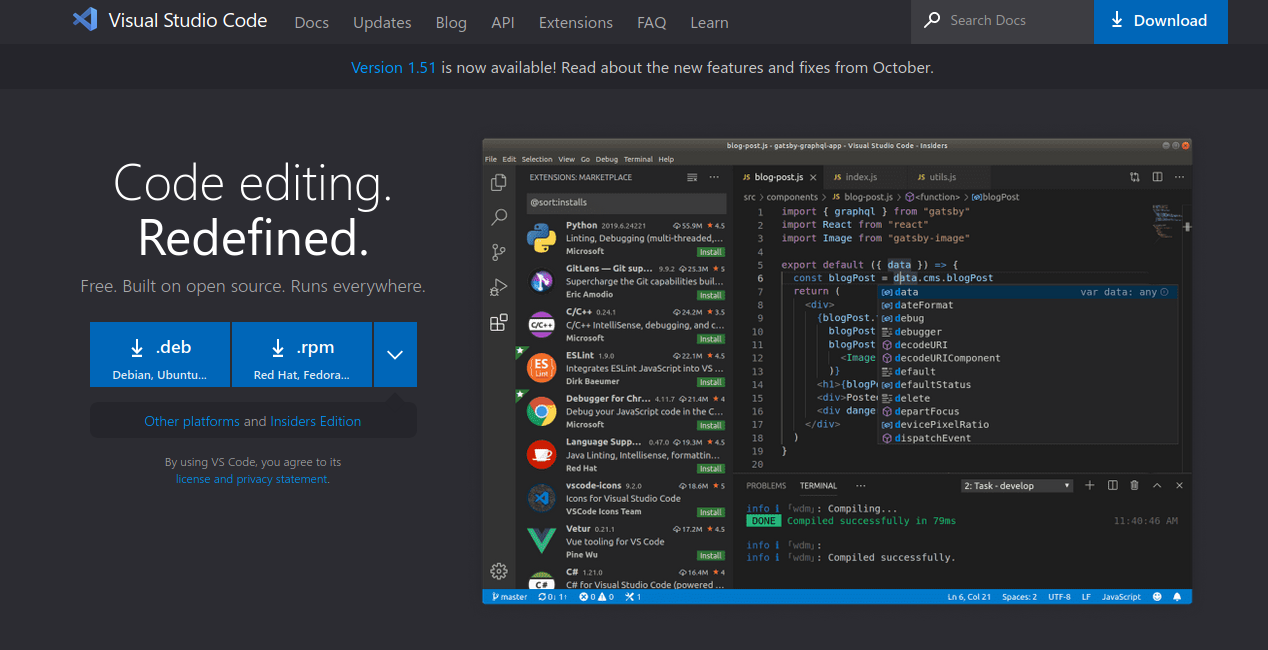1268x650 pixels.
Task: Open the Version 1.51 link
Action: tap(394, 68)
